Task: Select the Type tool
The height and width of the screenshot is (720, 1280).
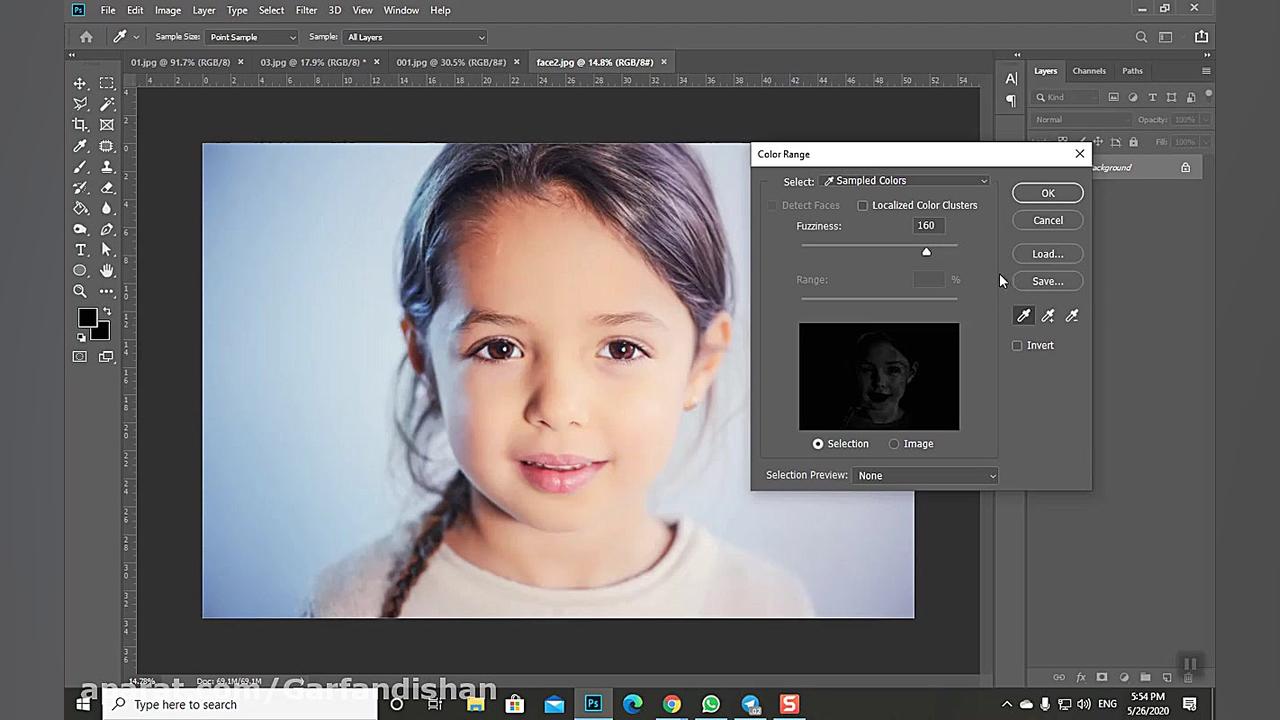Action: pos(80,250)
